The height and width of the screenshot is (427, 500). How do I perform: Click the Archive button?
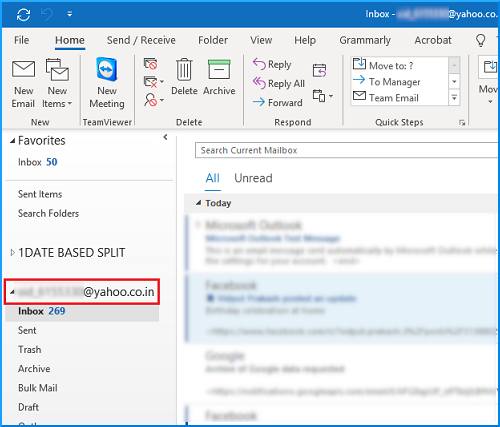(x=219, y=77)
